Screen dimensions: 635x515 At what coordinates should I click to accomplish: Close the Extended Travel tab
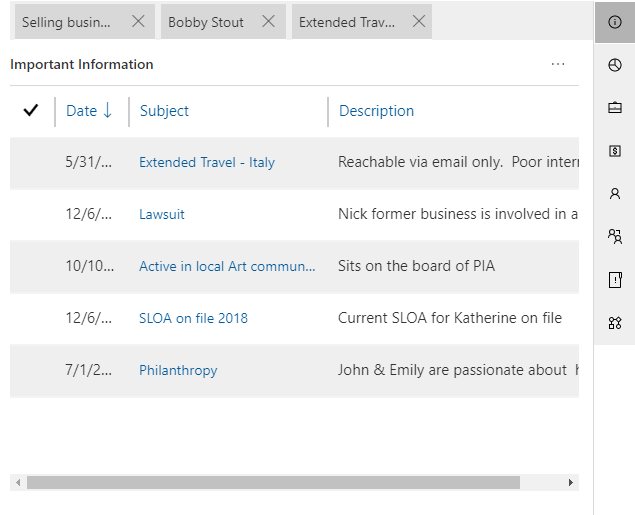click(418, 22)
